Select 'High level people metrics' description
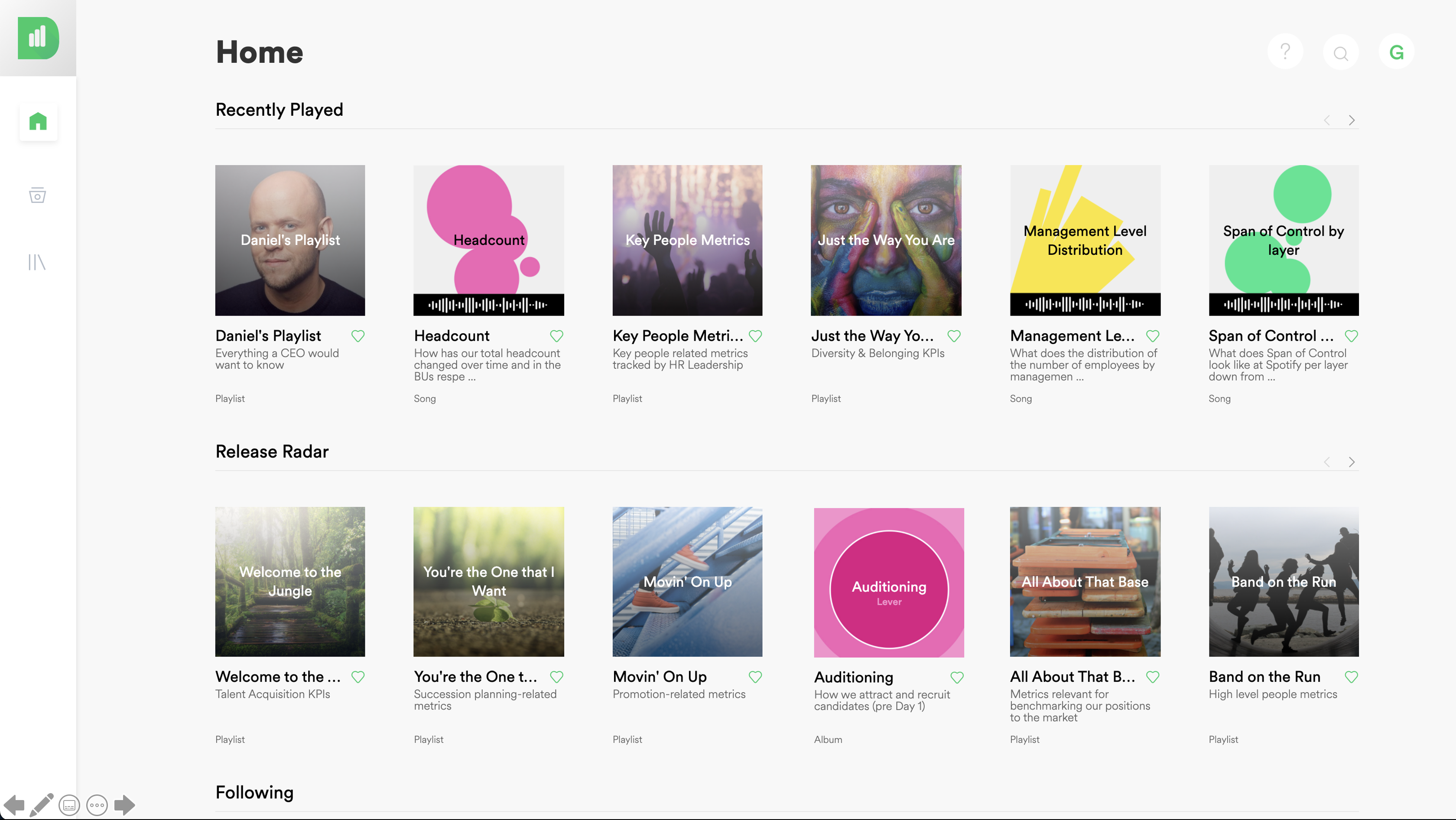The width and height of the screenshot is (1456, 820). (x=1273, y=694)
